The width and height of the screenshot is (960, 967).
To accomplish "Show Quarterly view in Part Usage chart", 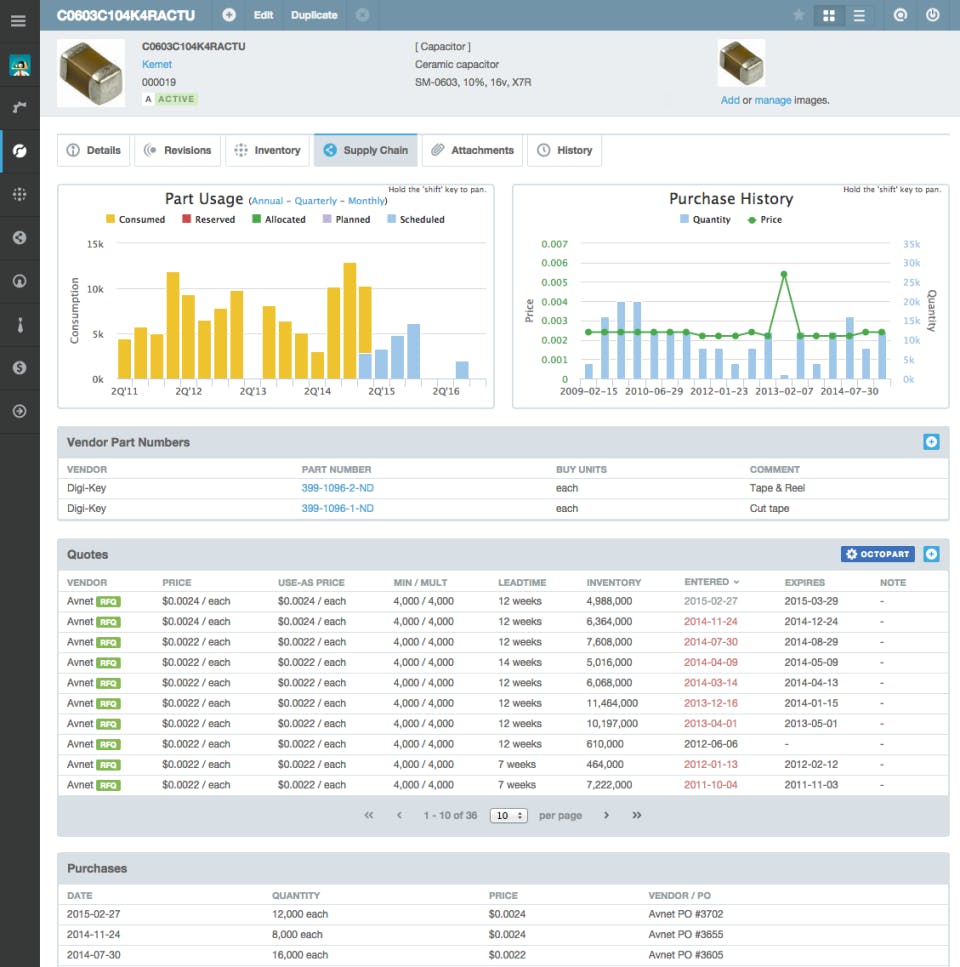I will (315, 201).
